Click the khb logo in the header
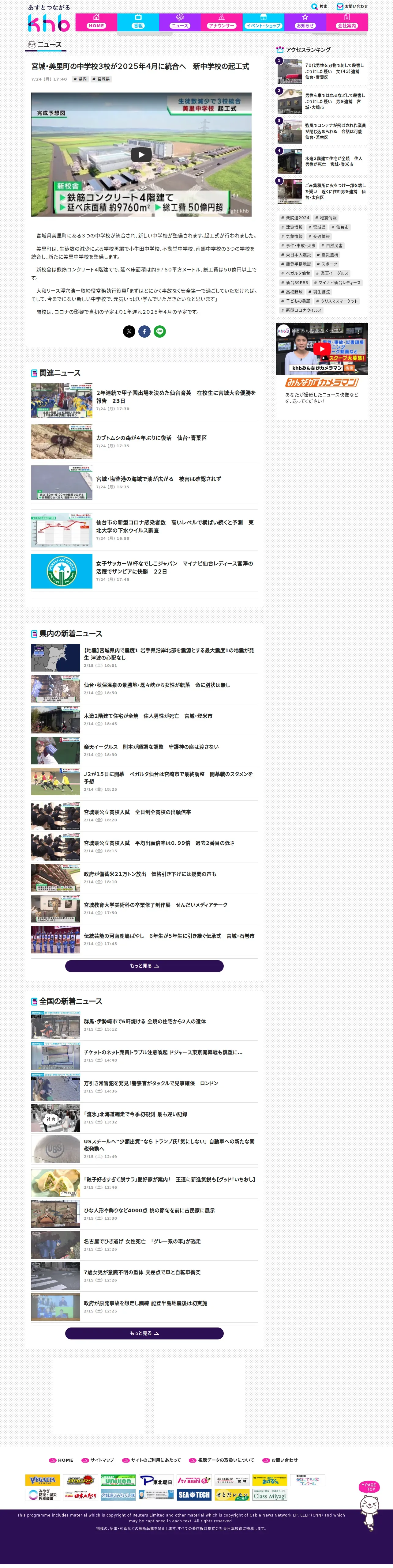Viewport: 393px width, 1568px height. [x=49, y=23]
